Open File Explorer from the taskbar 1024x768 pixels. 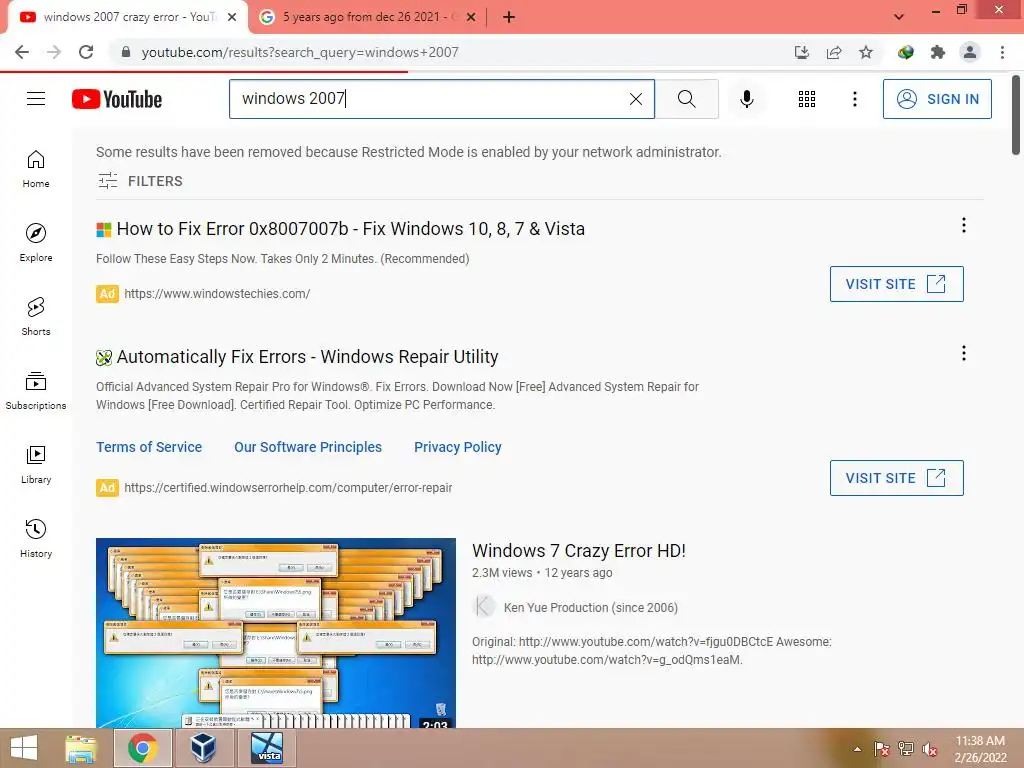pyautogui.click(x=81, y=748)
